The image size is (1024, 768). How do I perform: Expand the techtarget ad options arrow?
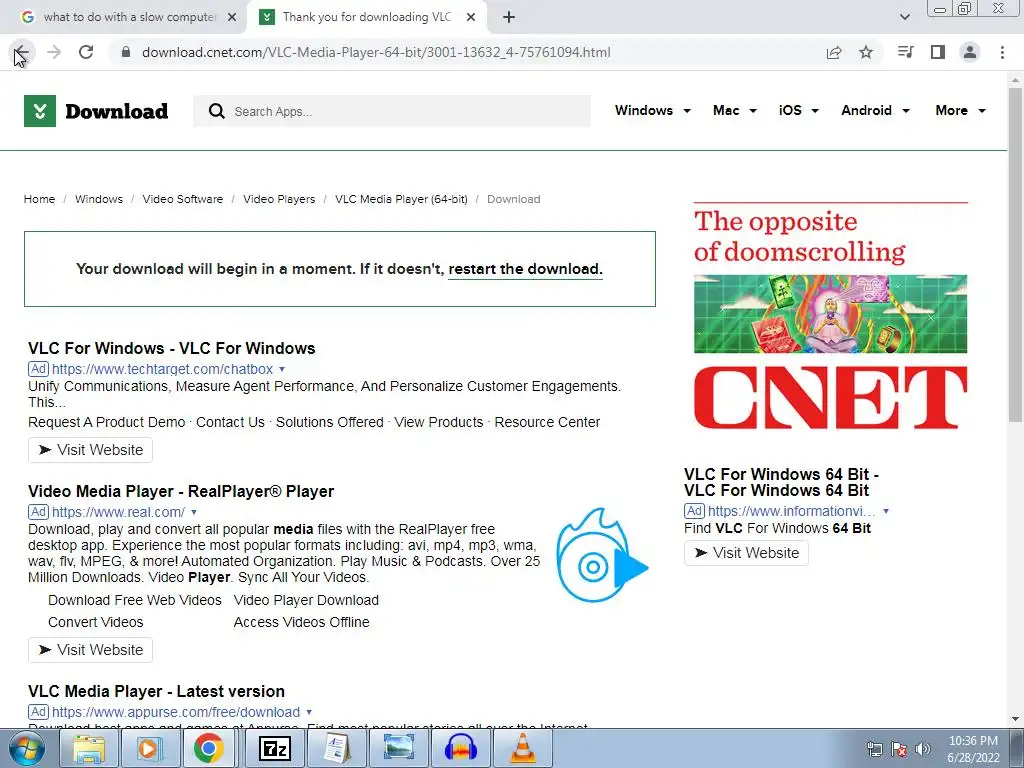click(x=282, y=369)
